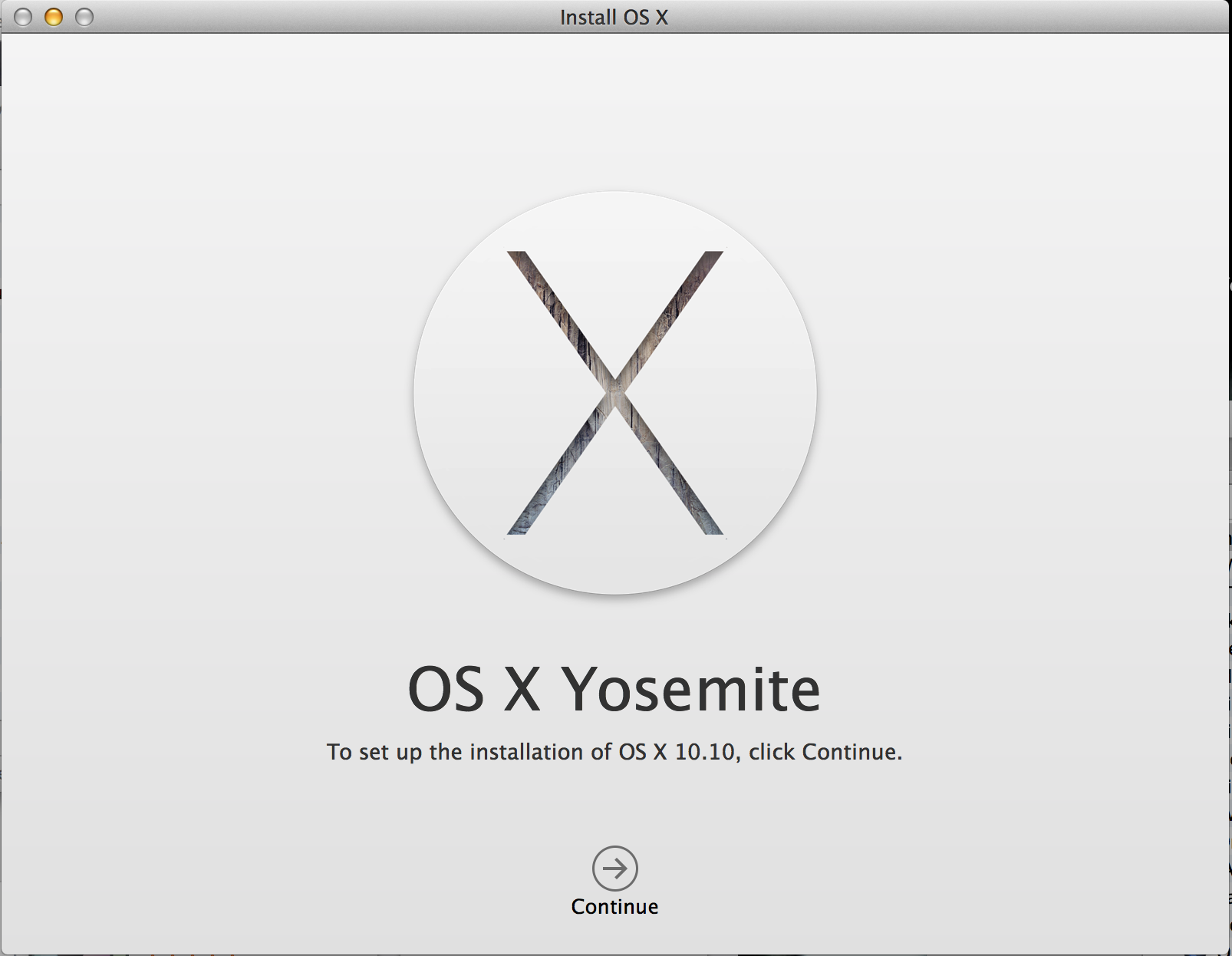Click the "To set up the installation" instruction text

(x=614, y=752)
